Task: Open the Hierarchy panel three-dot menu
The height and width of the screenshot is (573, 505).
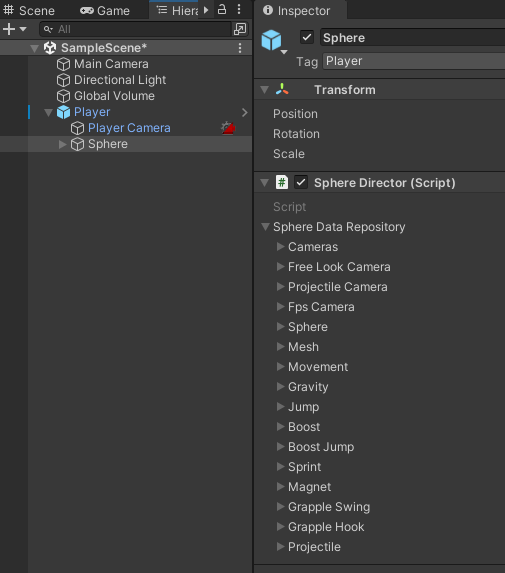Action: point(239,10)
